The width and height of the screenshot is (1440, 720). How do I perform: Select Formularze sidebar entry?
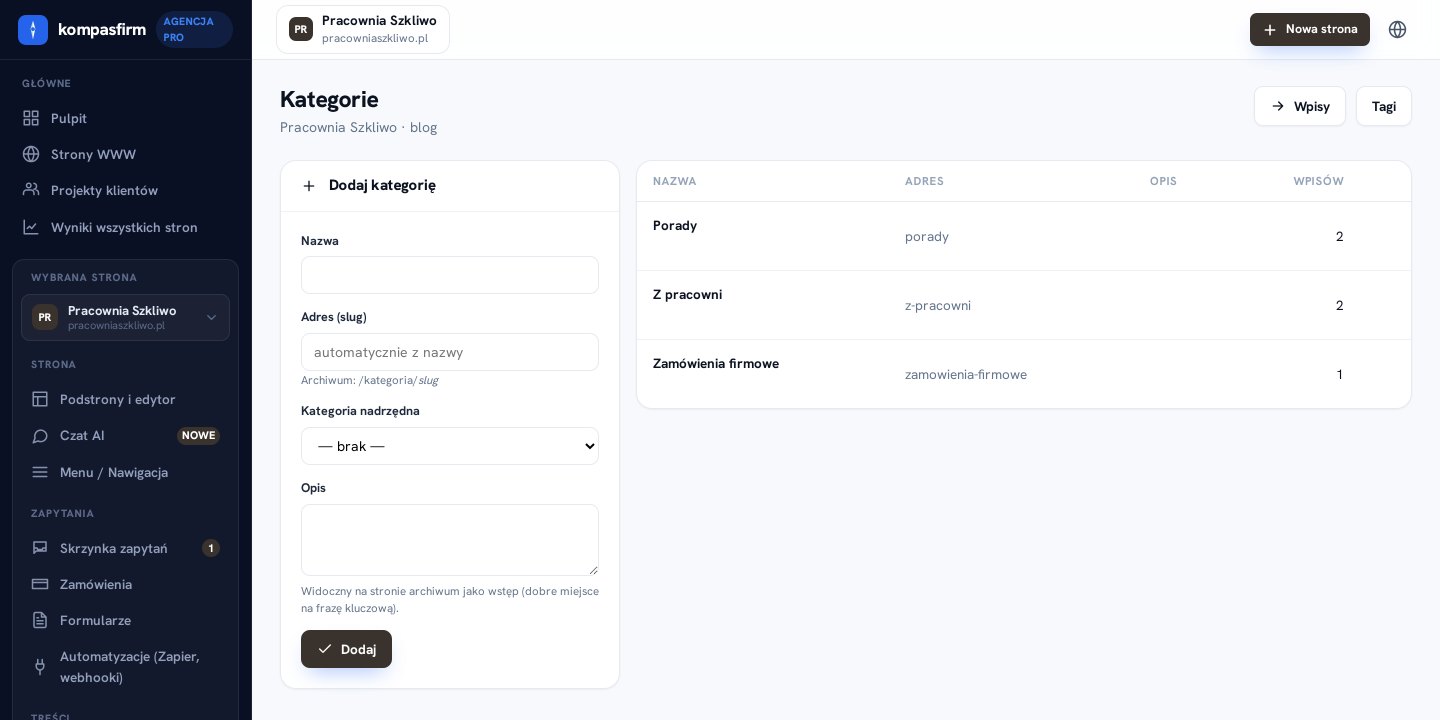126,620
